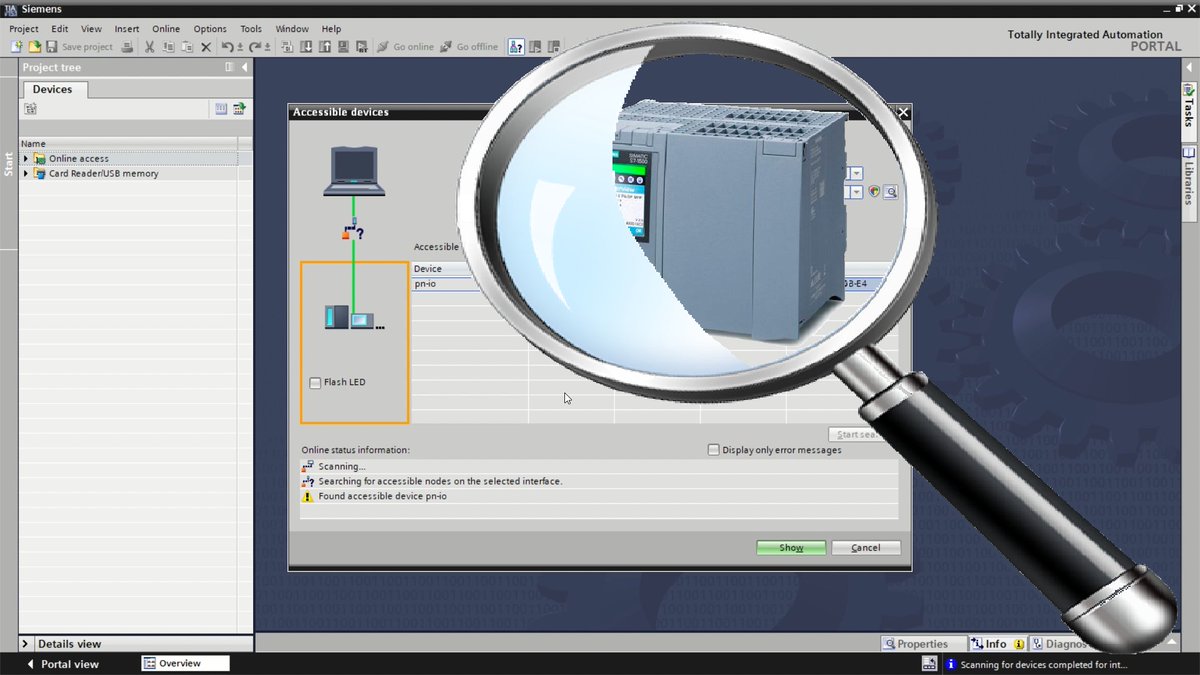Select the Devices tab in Project tree

click(x=53, y=89)
